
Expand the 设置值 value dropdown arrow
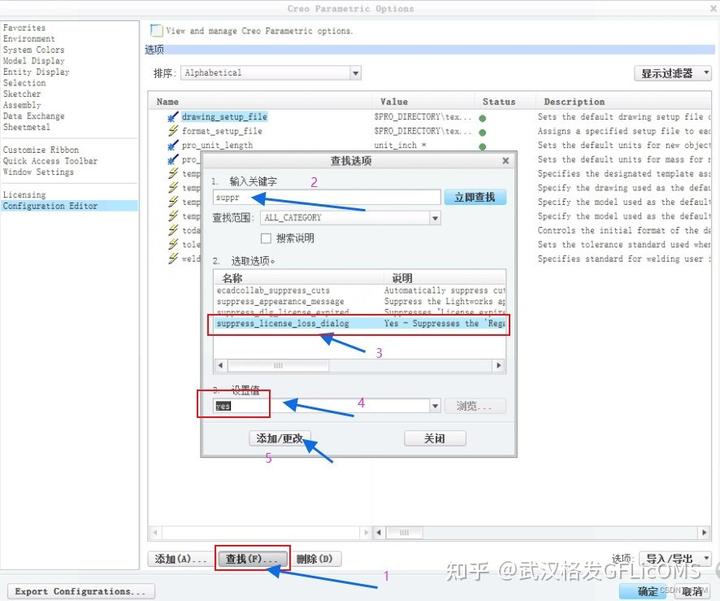click(x=435, y=406)
